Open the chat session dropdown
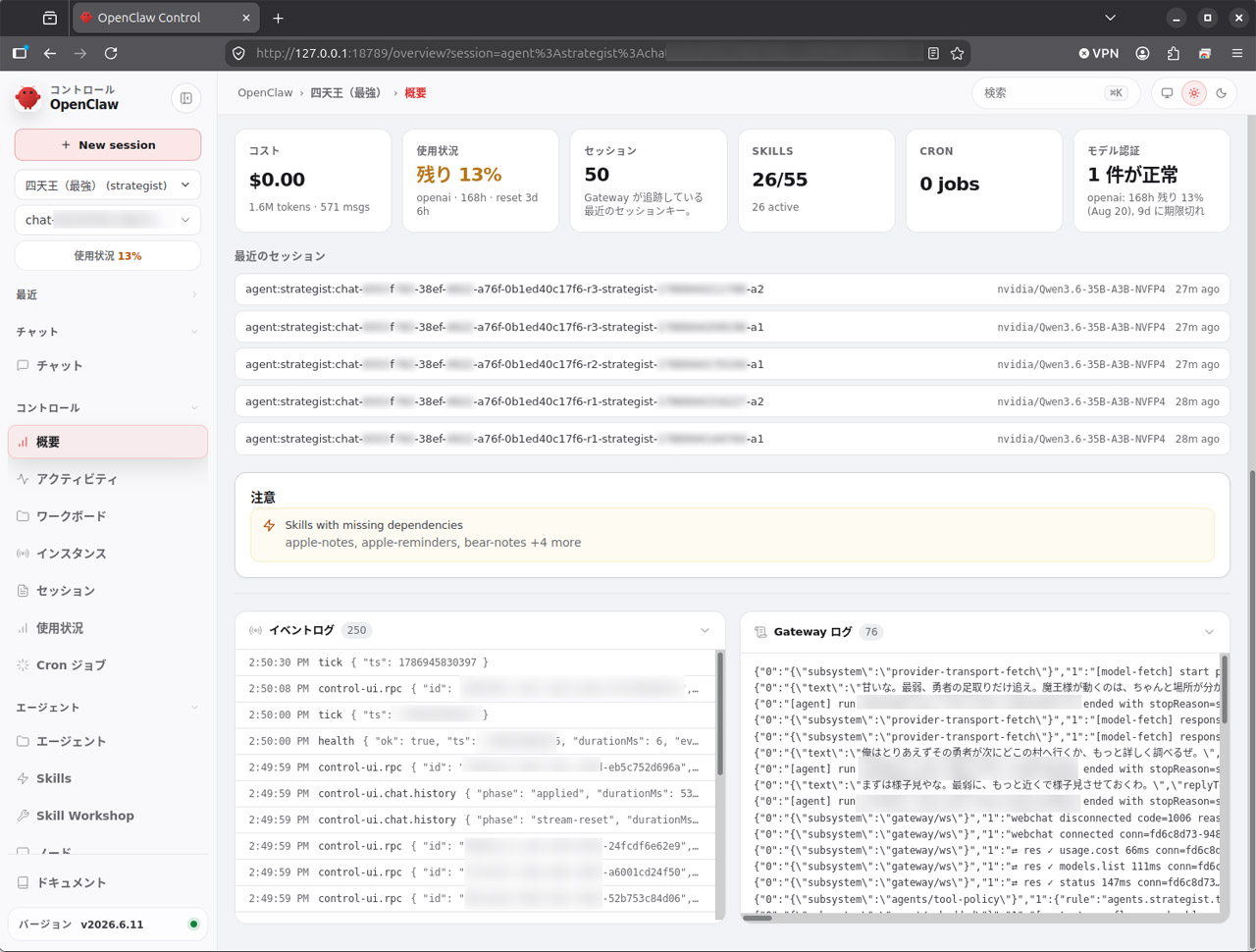 point(108,220)
